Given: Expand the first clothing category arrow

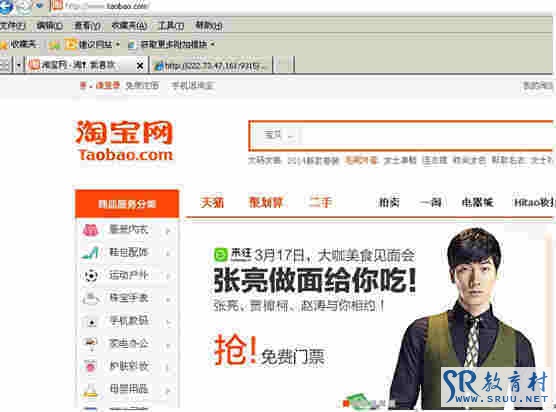Looking at the screenshot, I should [x=168, y=231].
